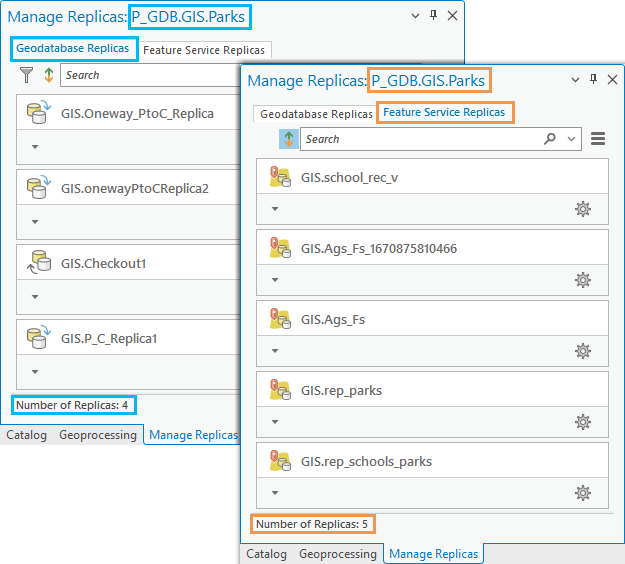The height and width of the screenshot is (564, 625).
Task: Click the search magnifier icon in front pane
Action: [x=550, y=139]
